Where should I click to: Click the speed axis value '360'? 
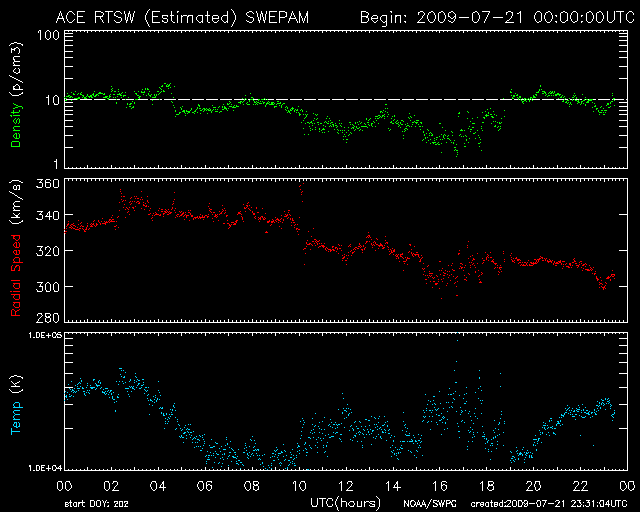pos(48,183)
